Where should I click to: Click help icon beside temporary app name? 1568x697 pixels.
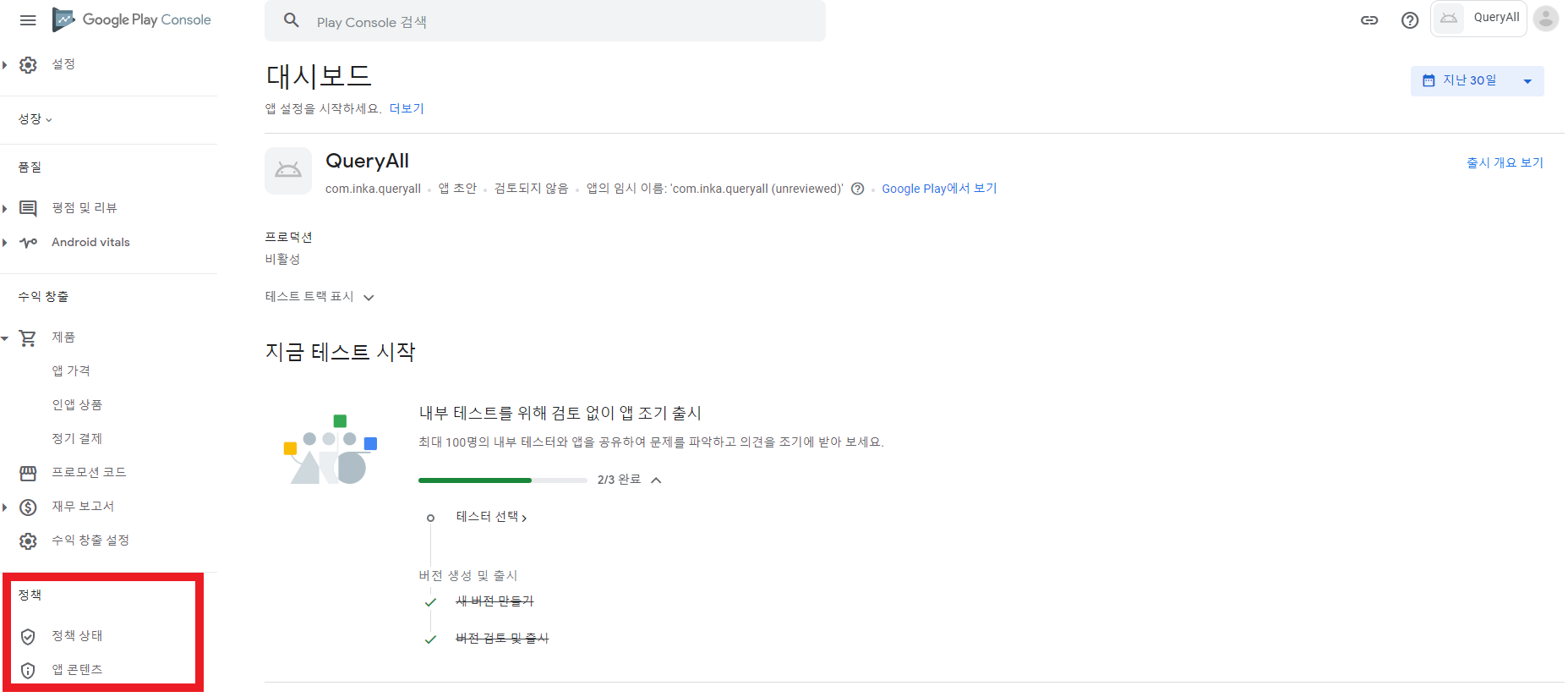[x=857, y=189]
